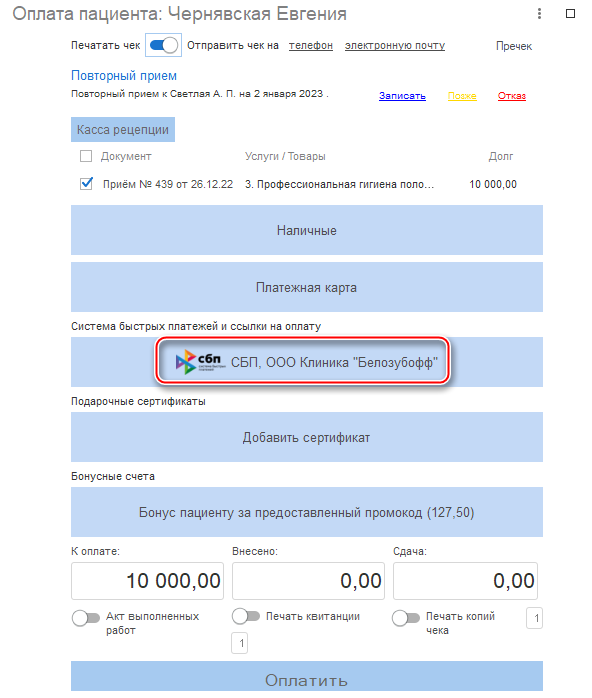The height and width of the screenshot is (698, 592).
Task: Send receipt via электронную почту link
Action: tap(395, 45)
